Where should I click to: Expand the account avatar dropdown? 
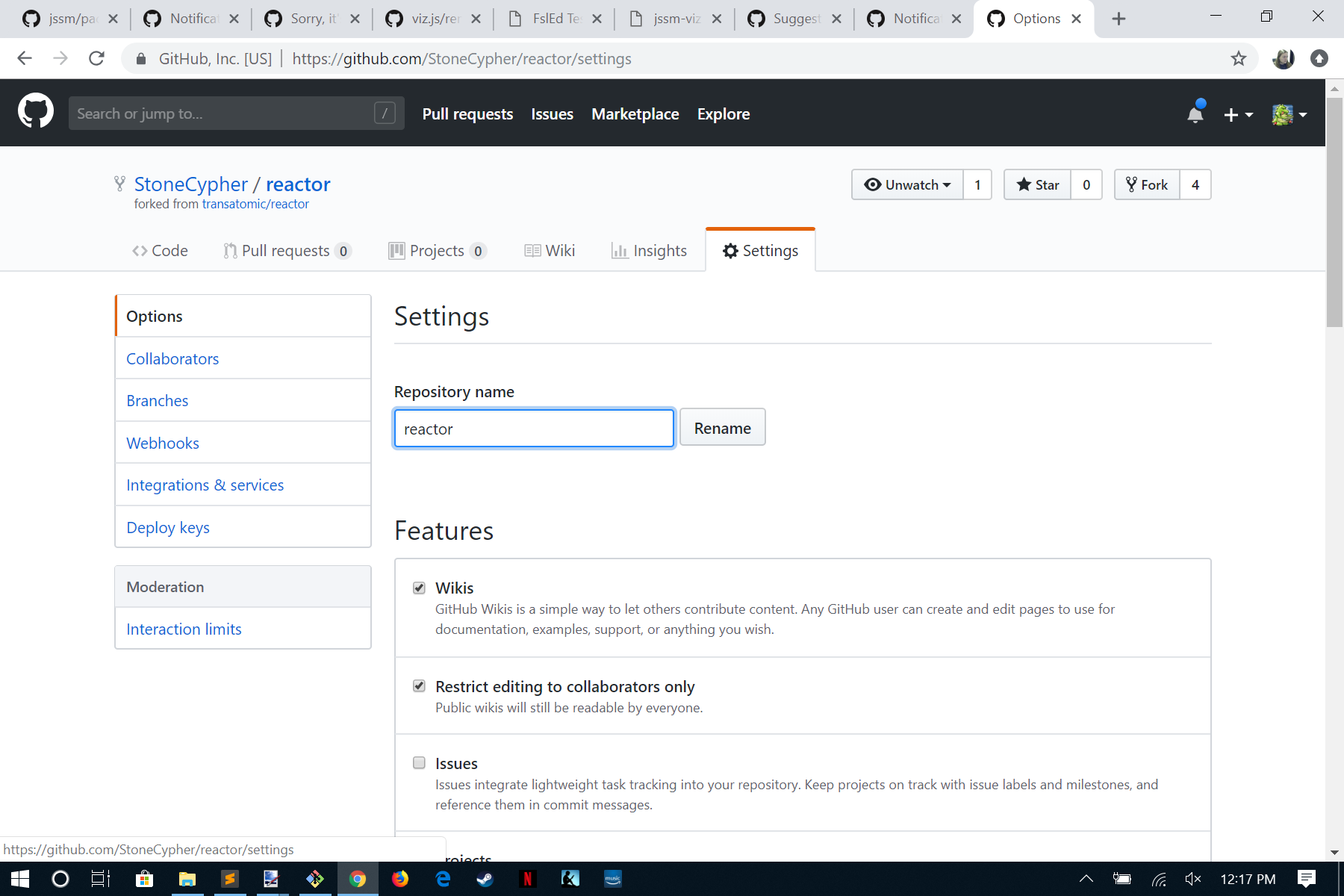click(1289, 113)
